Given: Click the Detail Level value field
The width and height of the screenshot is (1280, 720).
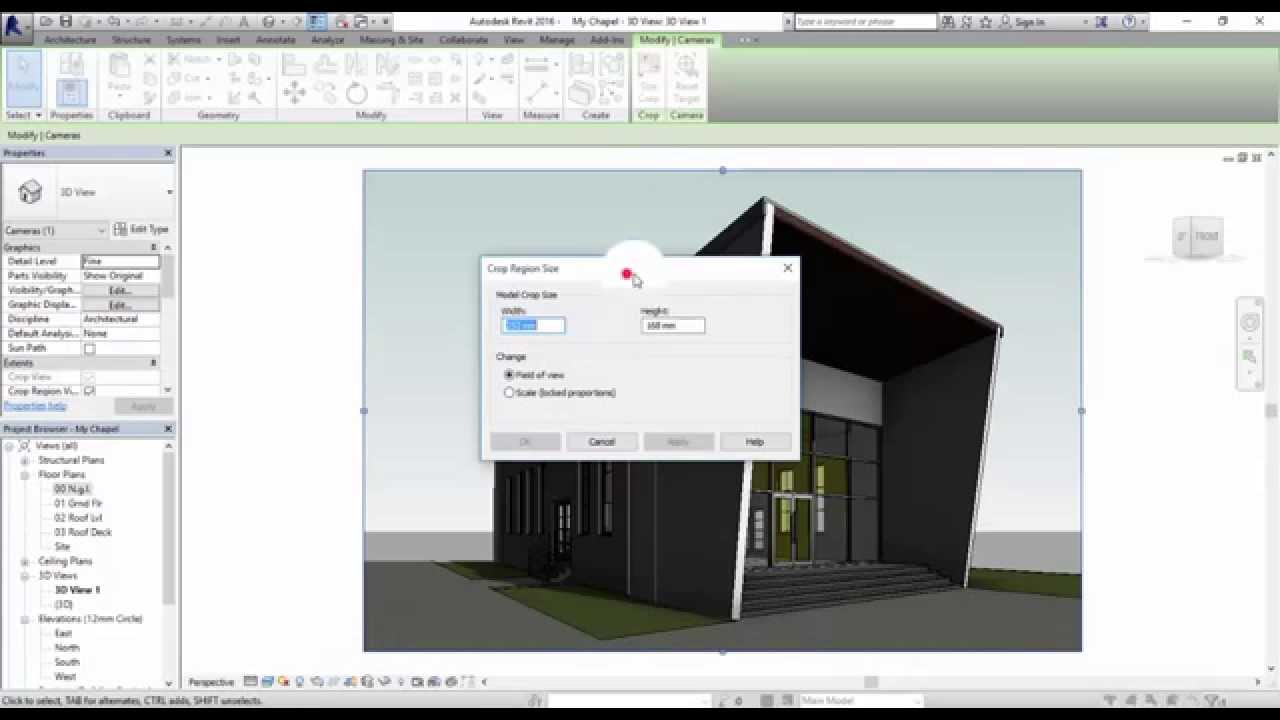Looking at the screenshot, I should tap(120, 261).
